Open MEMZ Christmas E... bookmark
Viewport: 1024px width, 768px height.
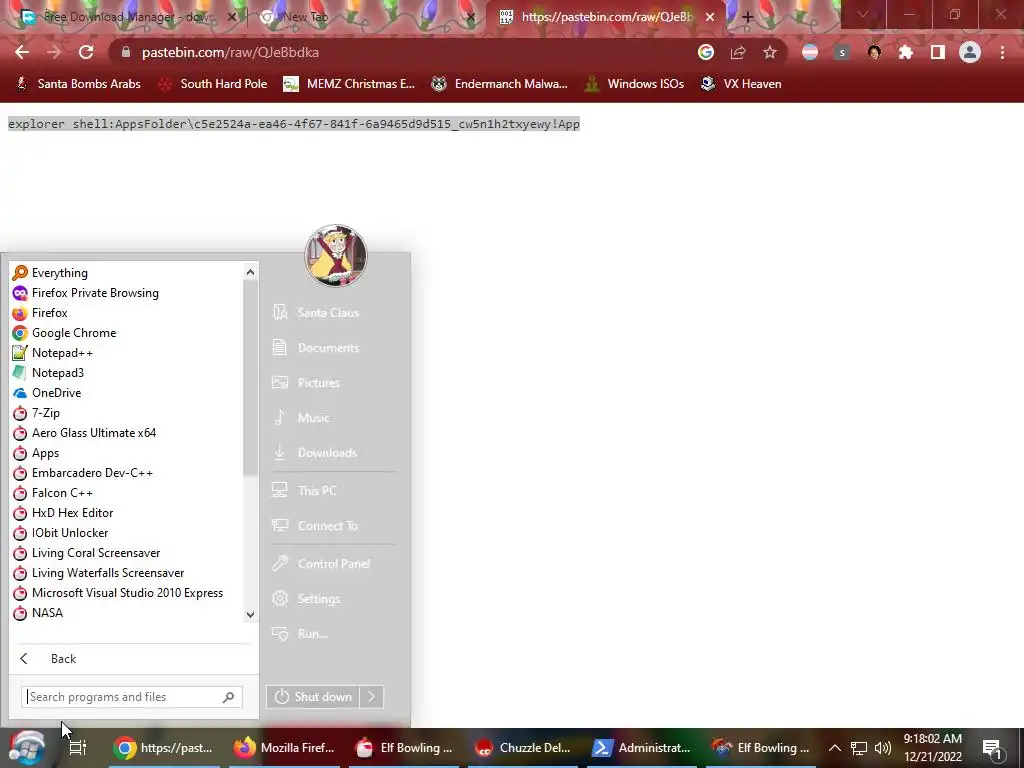tap(349, 84)
